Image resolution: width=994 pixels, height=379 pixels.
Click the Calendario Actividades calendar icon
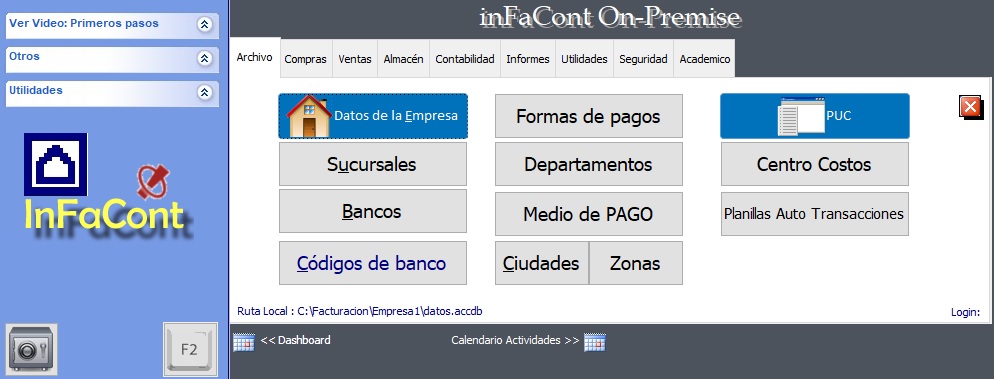tap(595, 342)
